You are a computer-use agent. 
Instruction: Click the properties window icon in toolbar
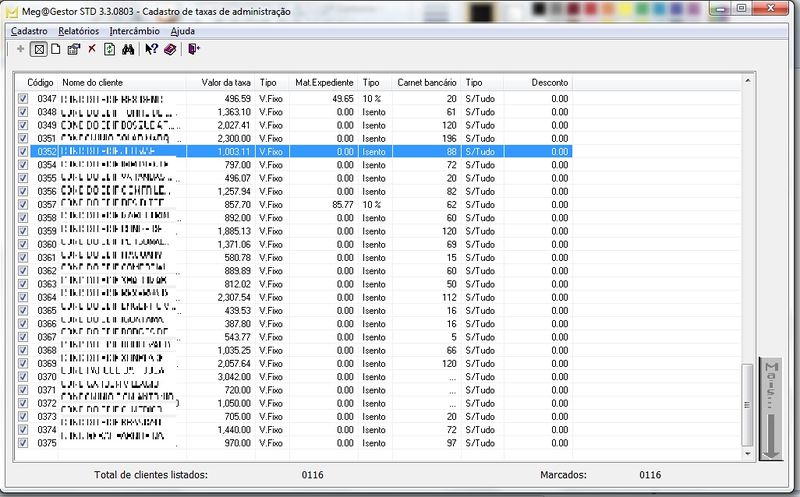(74, 48)
